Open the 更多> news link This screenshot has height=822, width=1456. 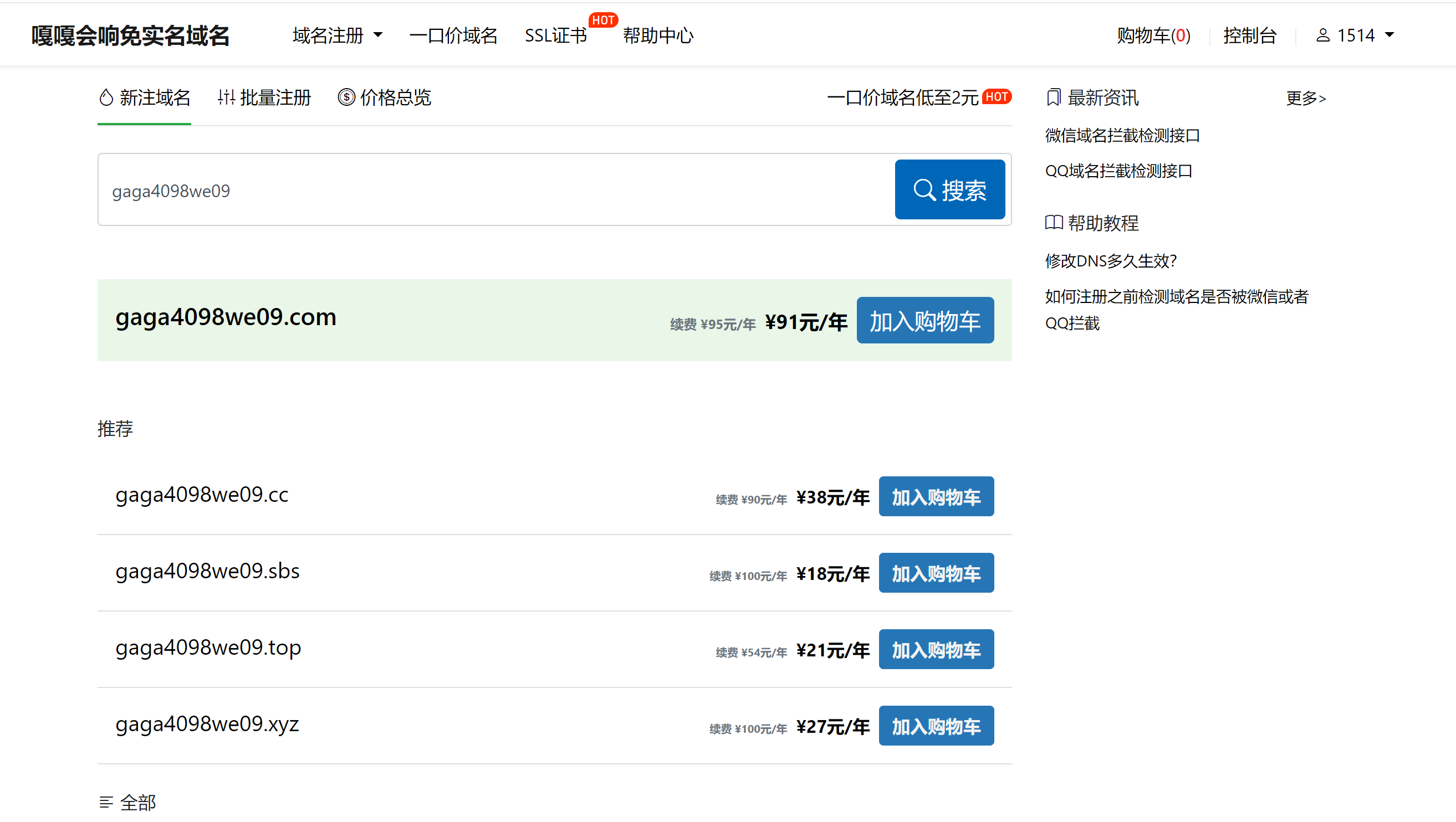click(1306, 97)
